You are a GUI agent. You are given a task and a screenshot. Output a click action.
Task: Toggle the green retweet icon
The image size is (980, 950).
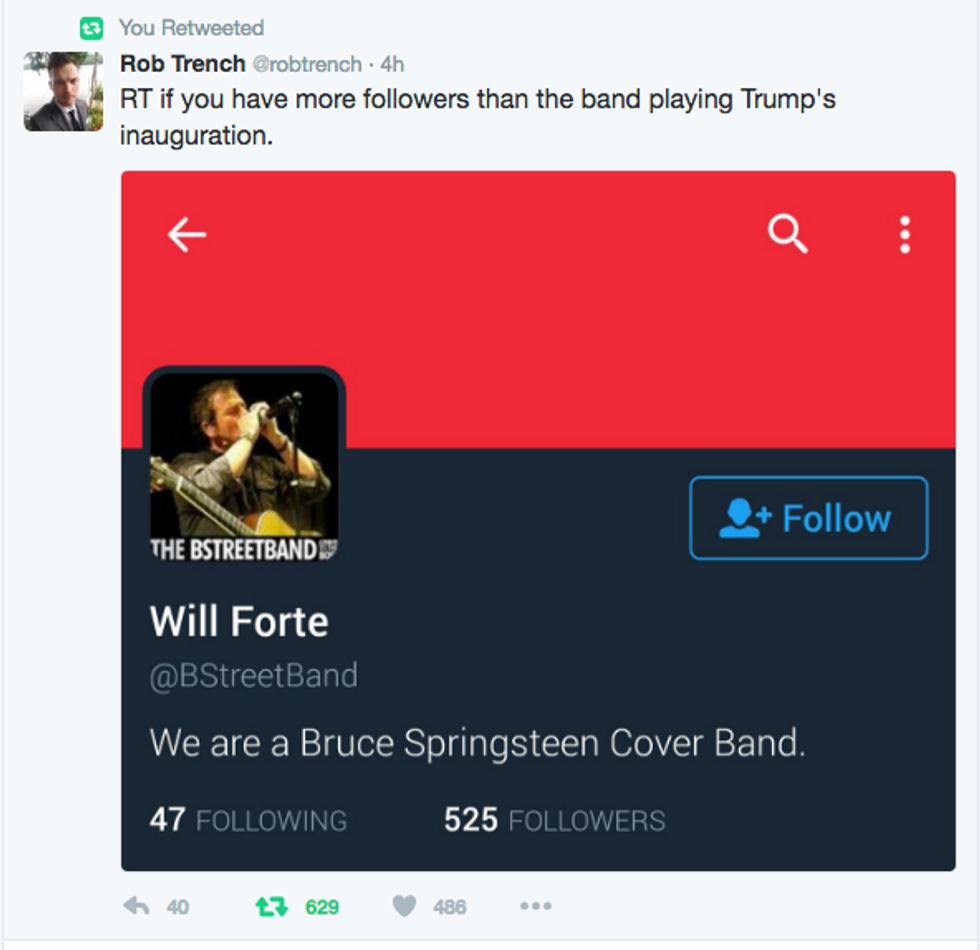[x=272, y=906]
